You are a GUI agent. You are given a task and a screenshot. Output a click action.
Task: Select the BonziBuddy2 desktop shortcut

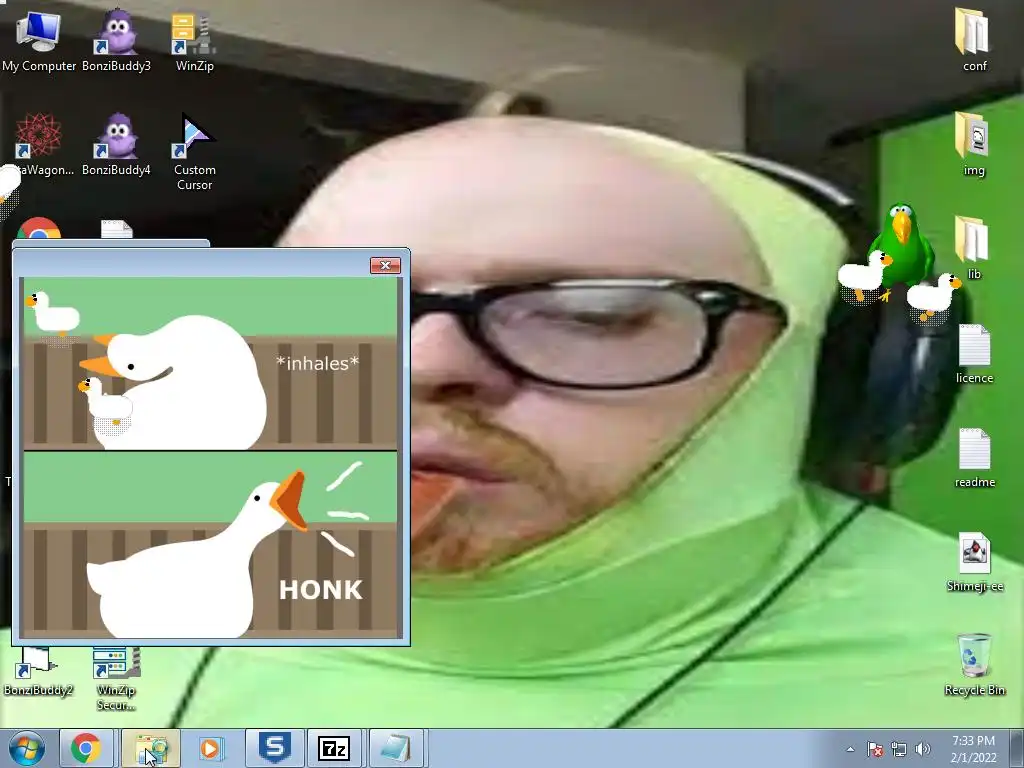click(38, 673)
